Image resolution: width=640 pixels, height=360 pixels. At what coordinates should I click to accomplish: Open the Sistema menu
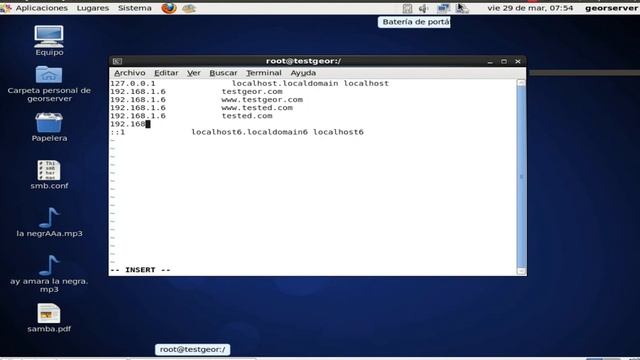[x=135, y=8]
